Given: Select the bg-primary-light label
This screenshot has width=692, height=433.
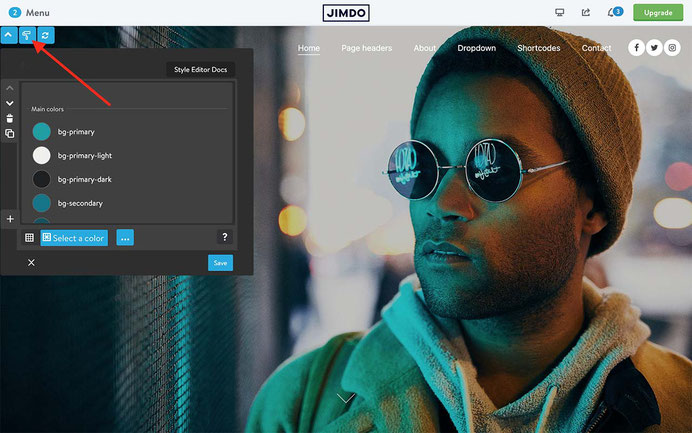Looking at the screenshot, I should point(85,156).
